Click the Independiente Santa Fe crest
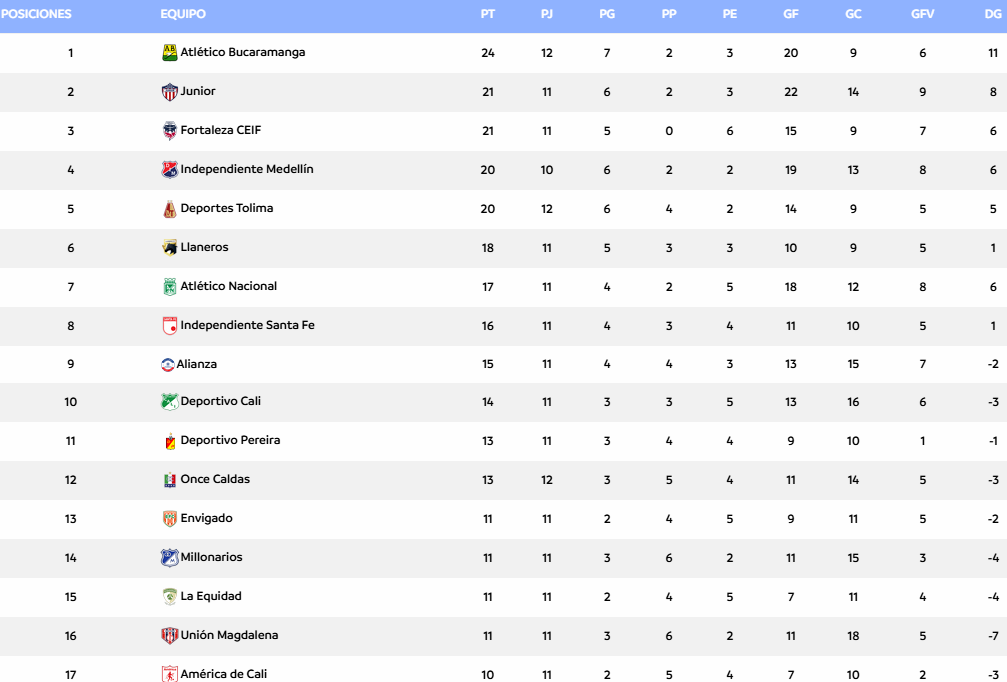The width and height of the screenshot is (1007, 682). click(x=170, y=326)
